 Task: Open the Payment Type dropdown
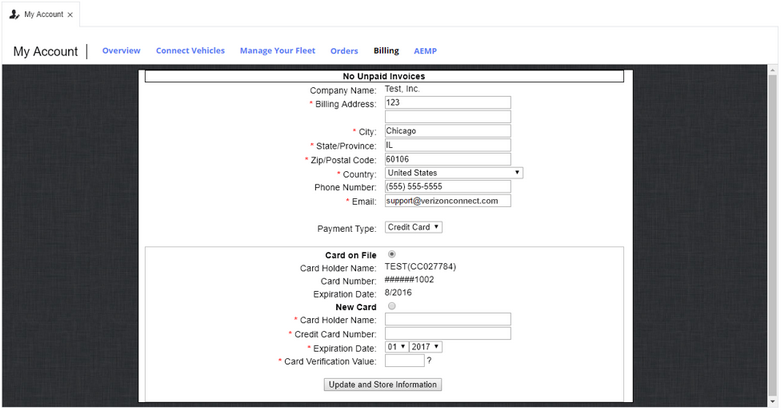point(413,227)
